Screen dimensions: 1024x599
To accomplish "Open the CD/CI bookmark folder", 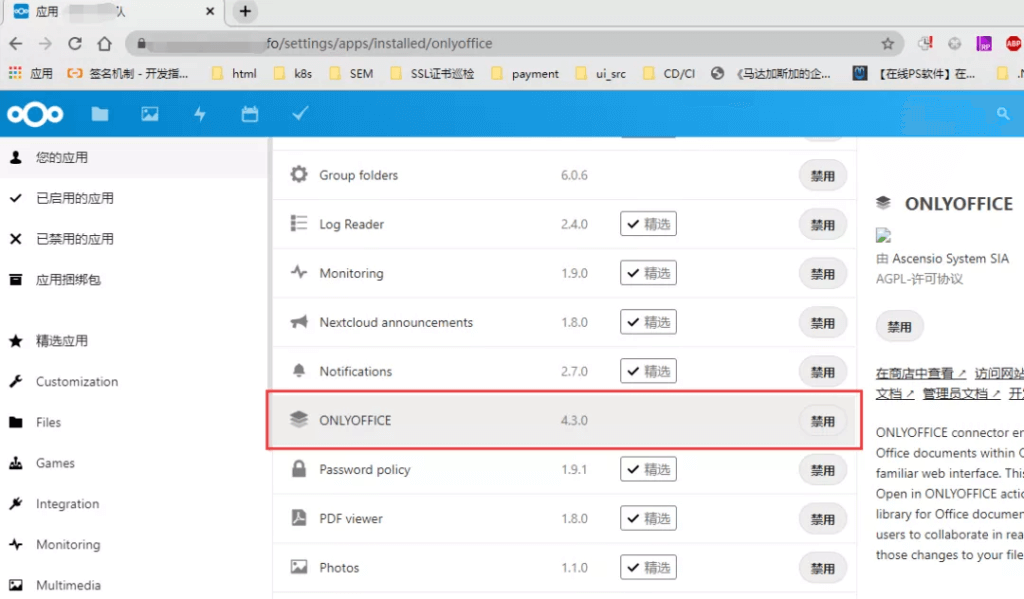I will [669, 74].
